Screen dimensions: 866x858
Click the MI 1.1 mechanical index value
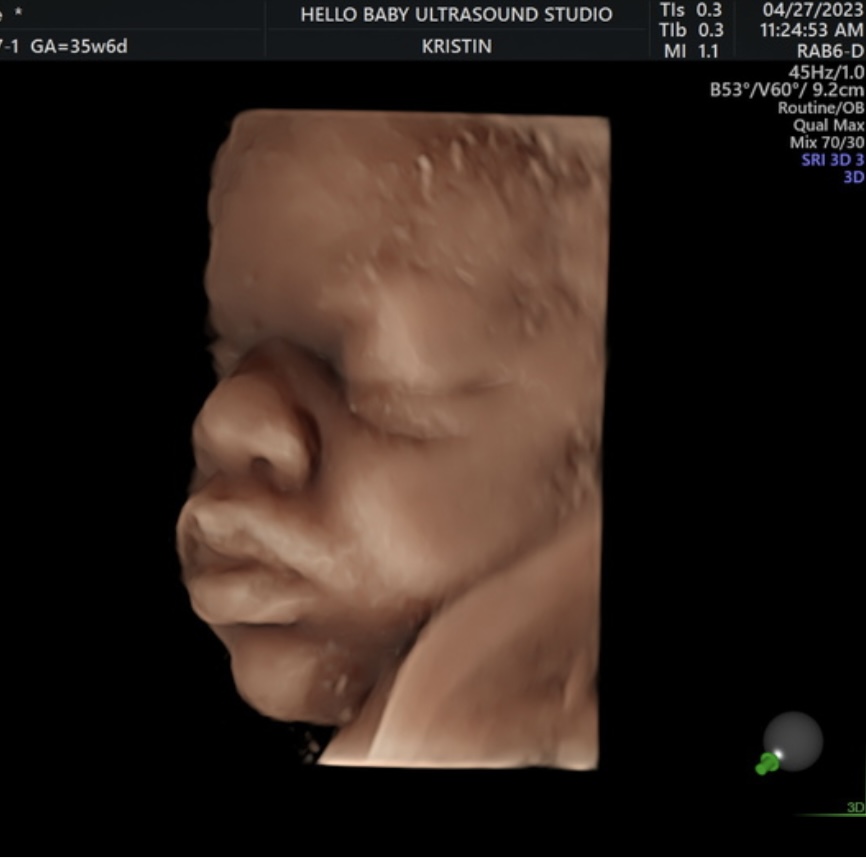click(692, 50)
